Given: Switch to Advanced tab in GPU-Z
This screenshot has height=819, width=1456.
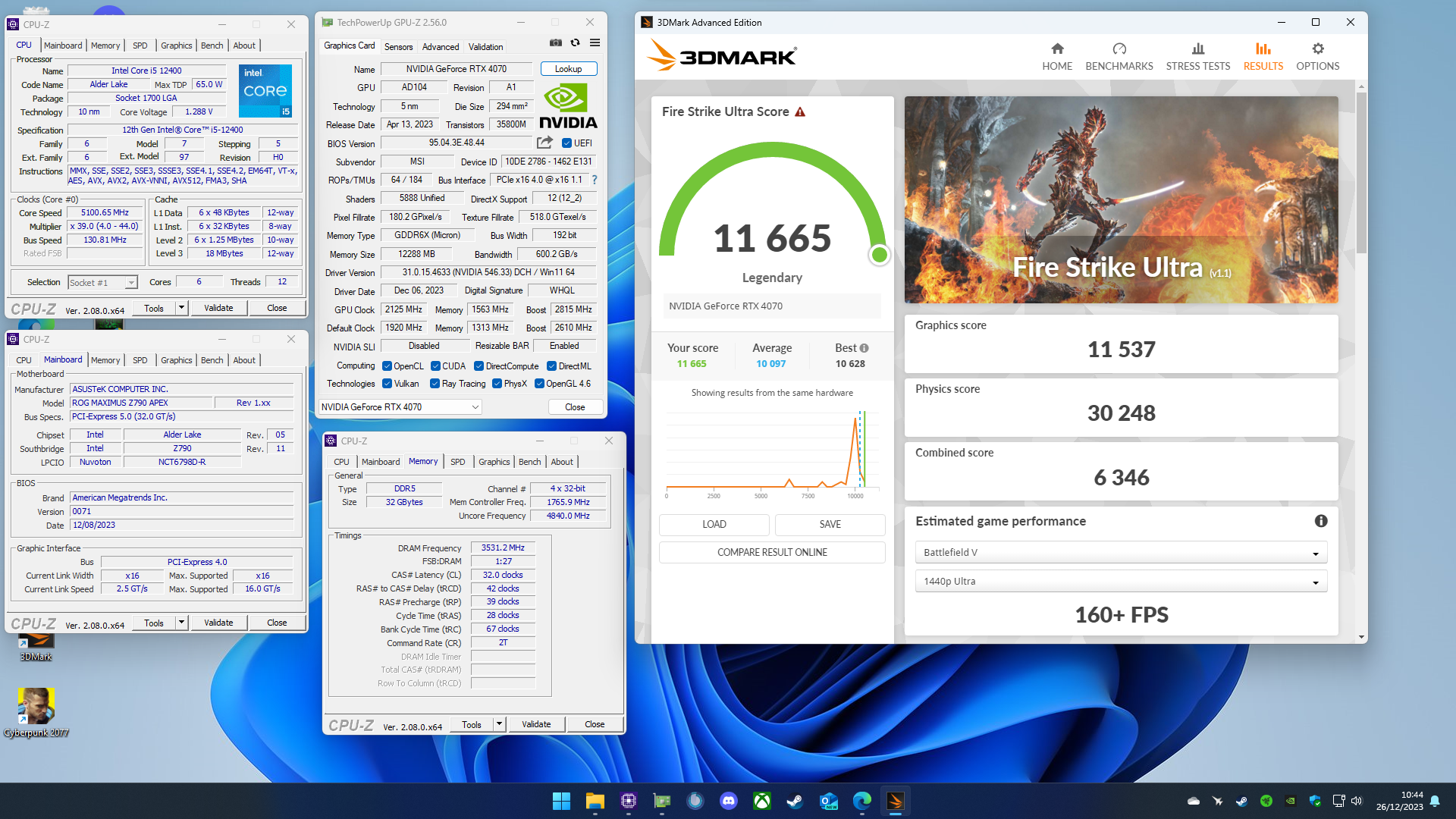Looking at the screenshot, I should [441, 46].
